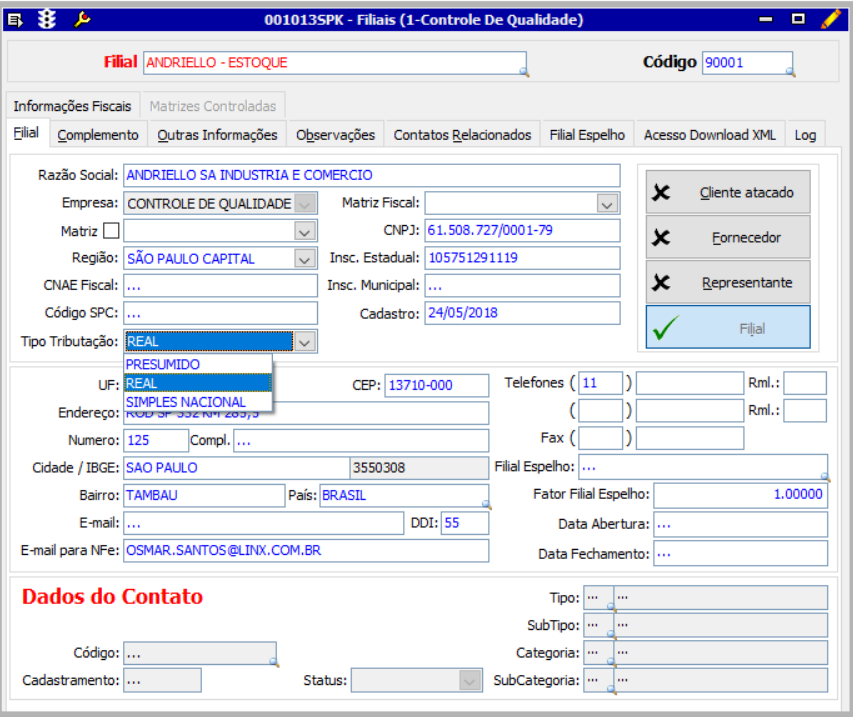Viewport: 853px width, 717px height.
Task: Open the Matriz Fiscal dropdown
Action: [607, 204]
